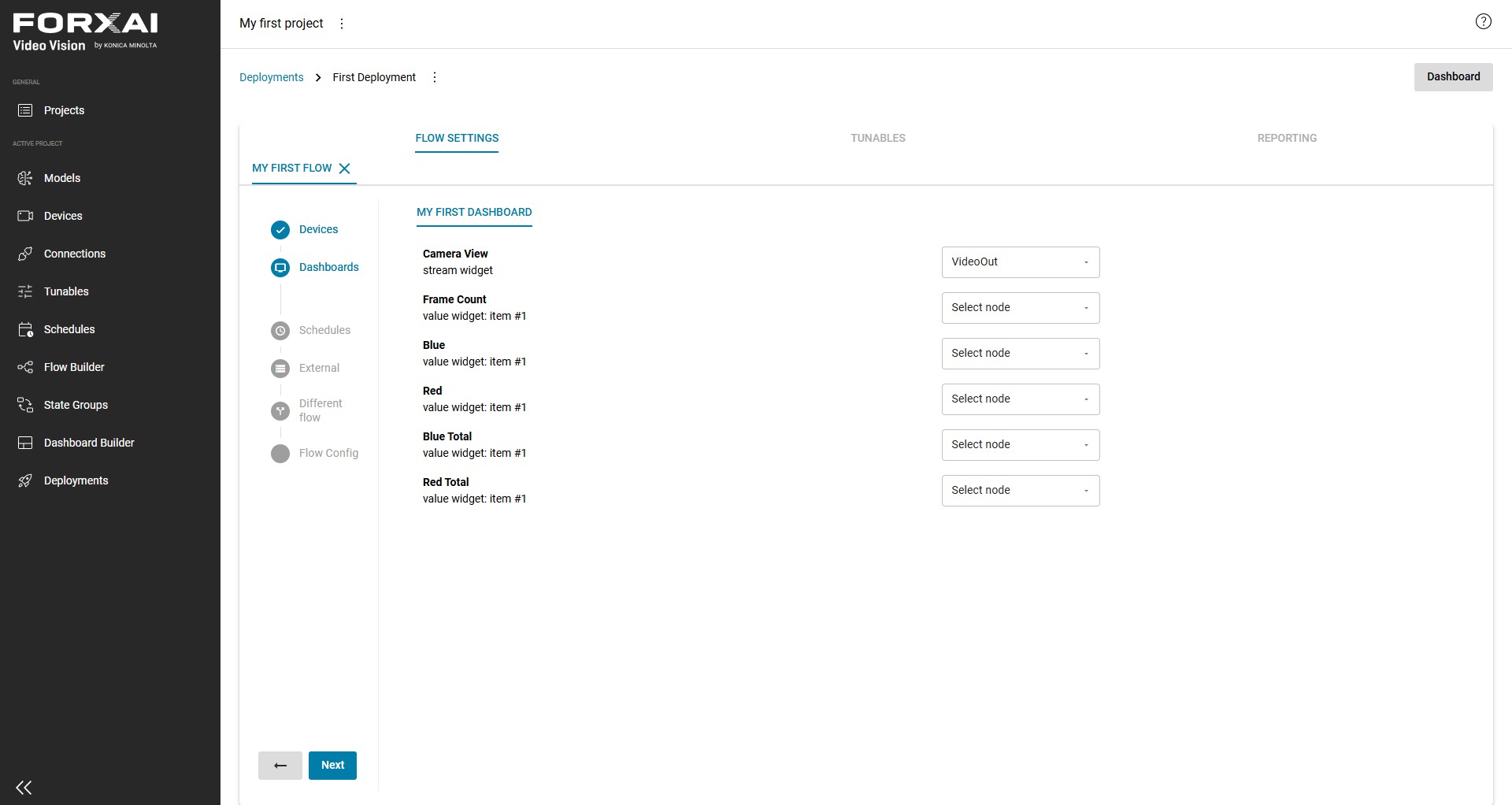
Task: Click the Red Total widget label
Action: 446,482
